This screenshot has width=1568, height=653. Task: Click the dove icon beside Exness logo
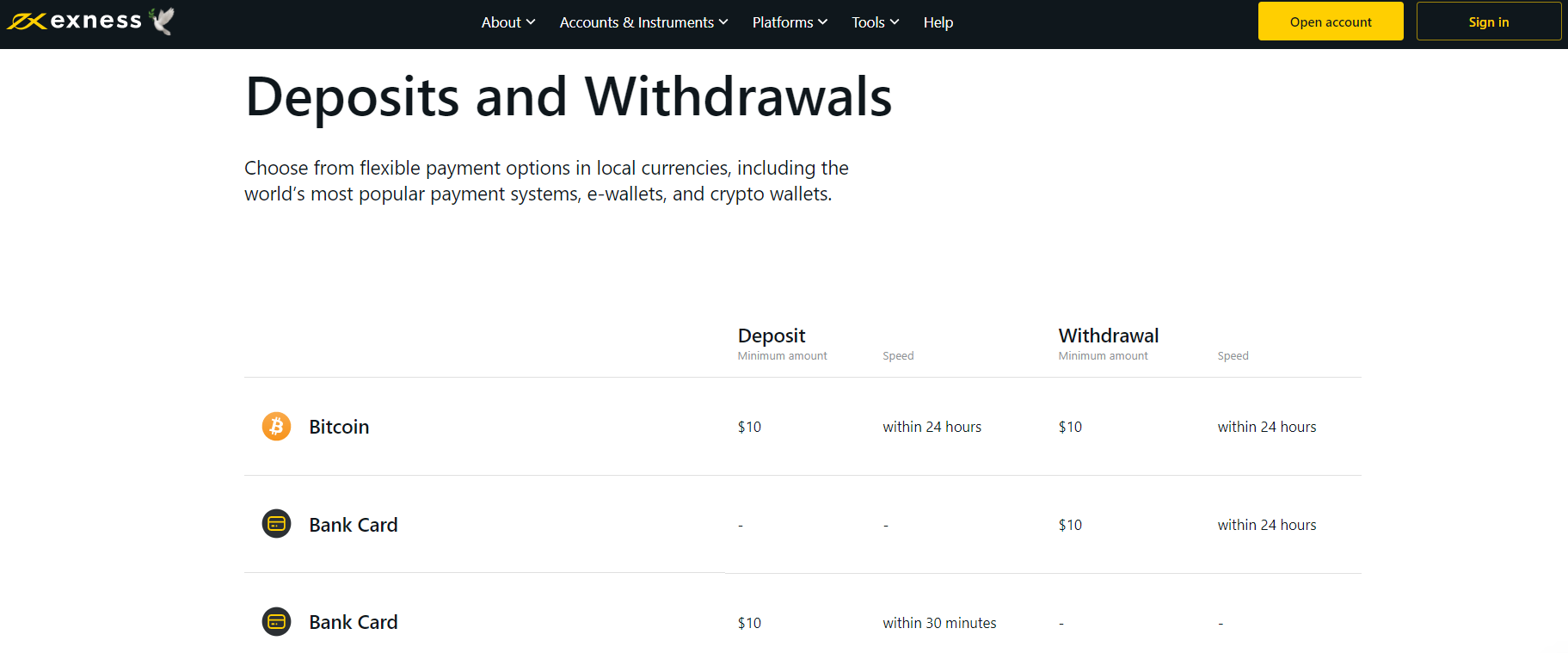162,21
